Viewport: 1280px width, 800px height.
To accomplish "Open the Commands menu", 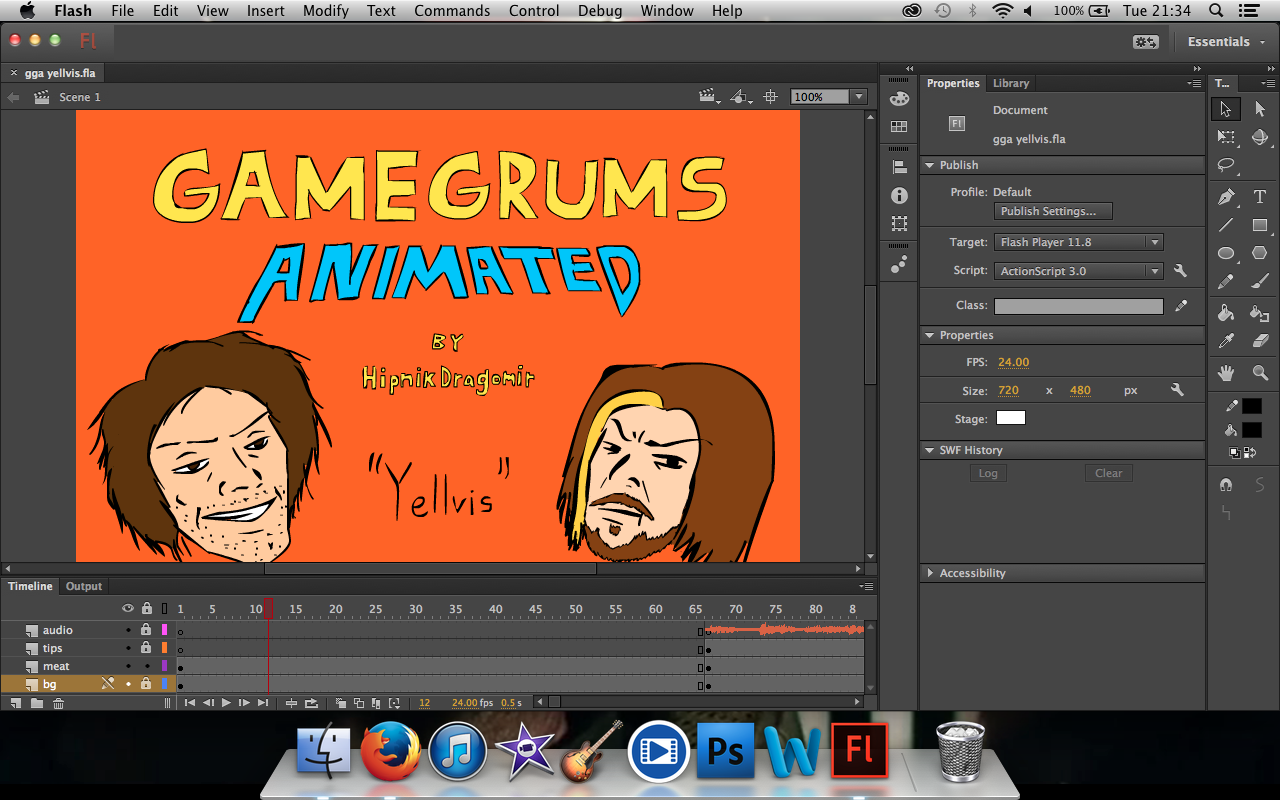I will click(452, 11).
